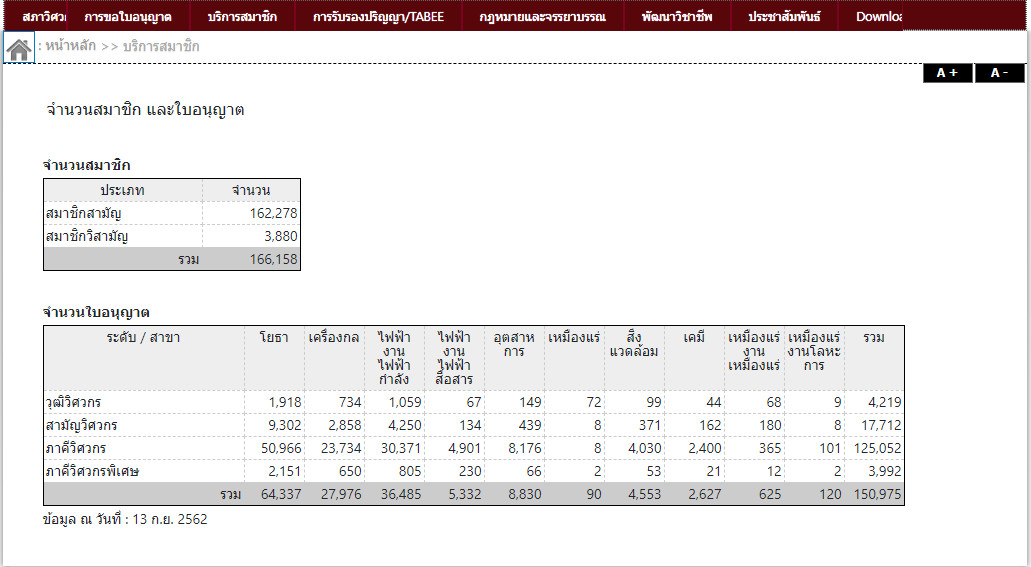Click the ประเภท column header
The image size is (1031, 567).
point(122,191)
